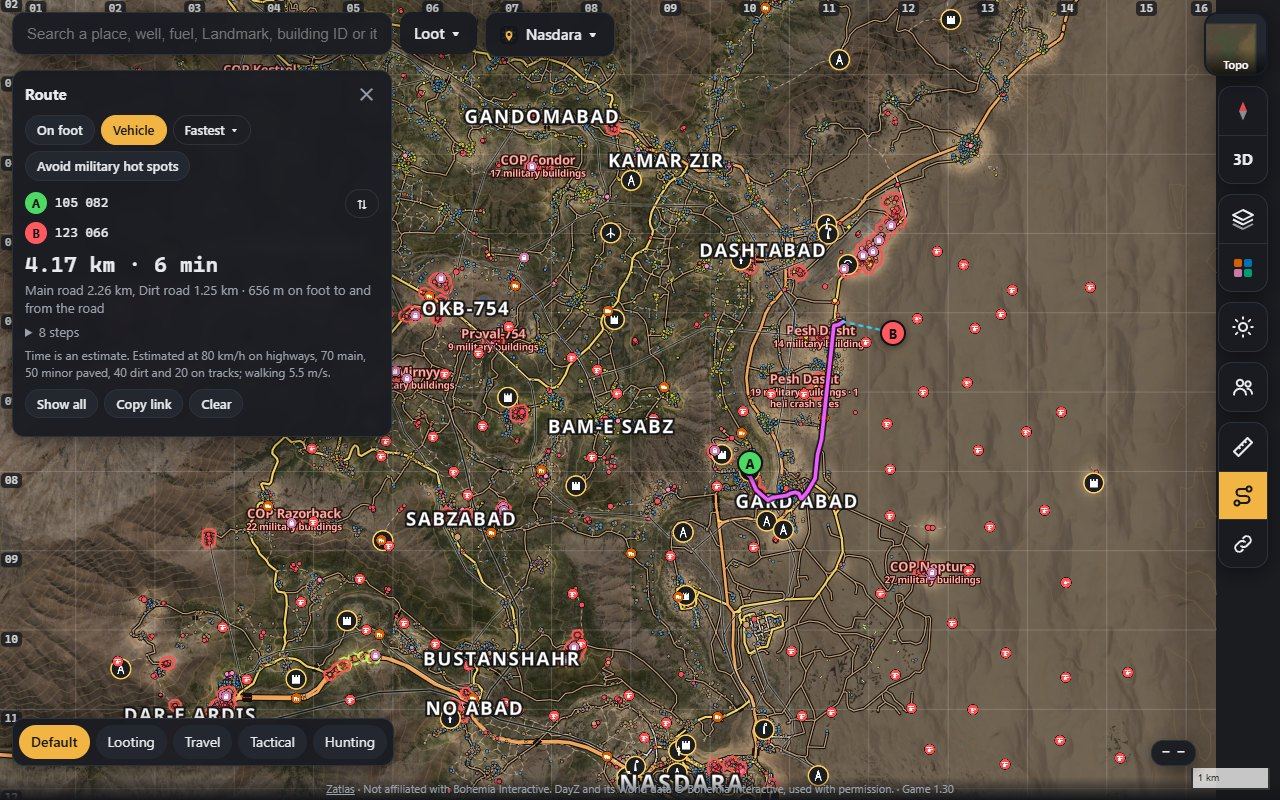This screenshot has height=800, width=1280.
Task: Reset map orientation with the compass icon
Action: 1243,110
